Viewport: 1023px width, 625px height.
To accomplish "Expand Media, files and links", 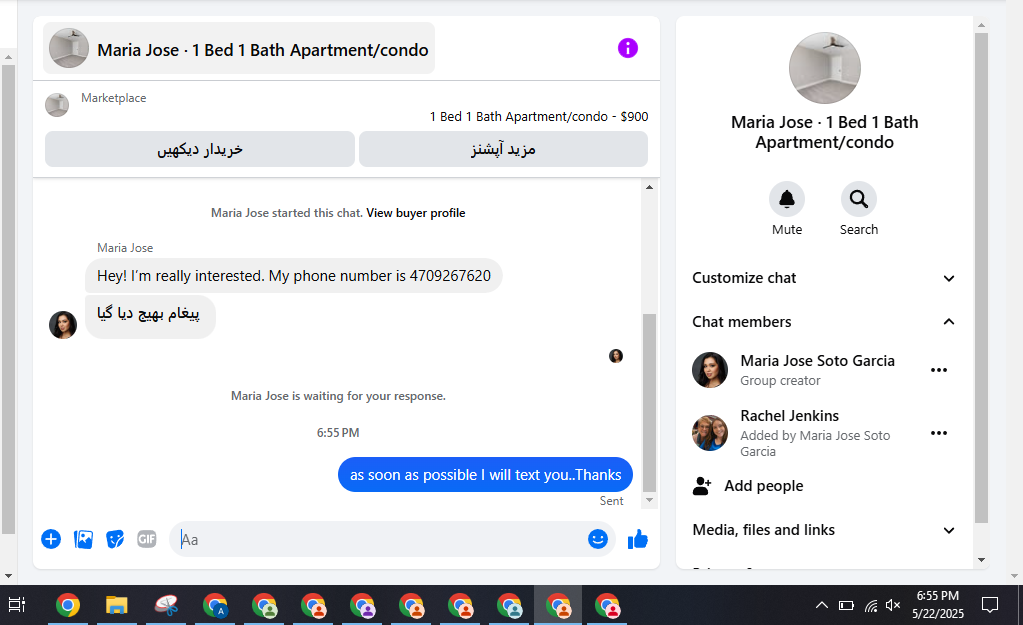I will 823,530.
